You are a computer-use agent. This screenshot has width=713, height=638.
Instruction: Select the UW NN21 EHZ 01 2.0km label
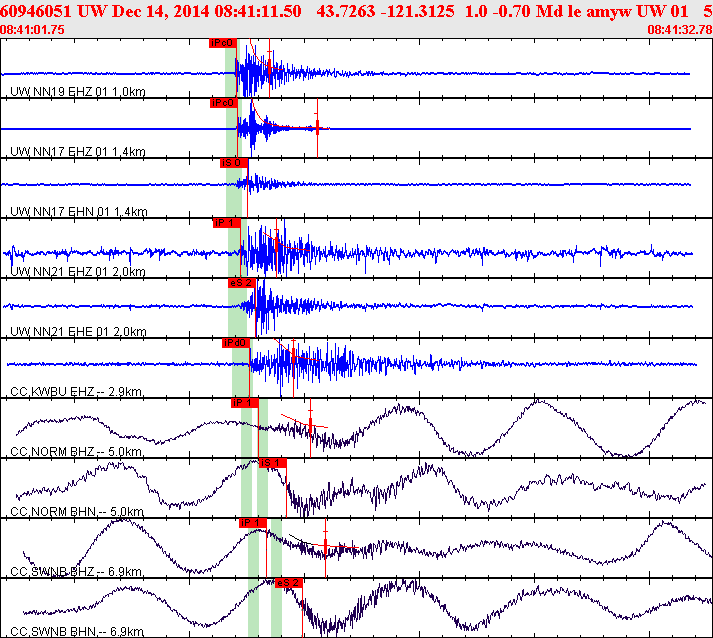coord(78,272)
